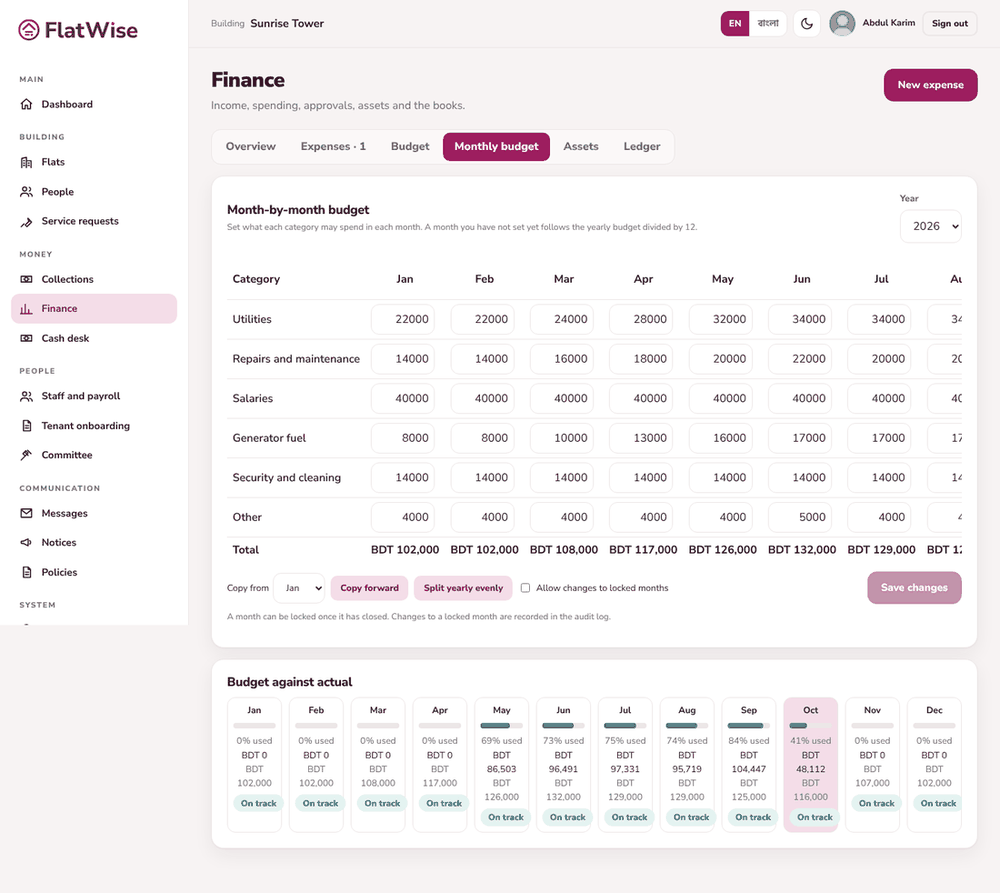Click the Collections banknote icon
The height and width of the screenshot is (893, 1000).
pyautogui.click(x=26, y=279)
